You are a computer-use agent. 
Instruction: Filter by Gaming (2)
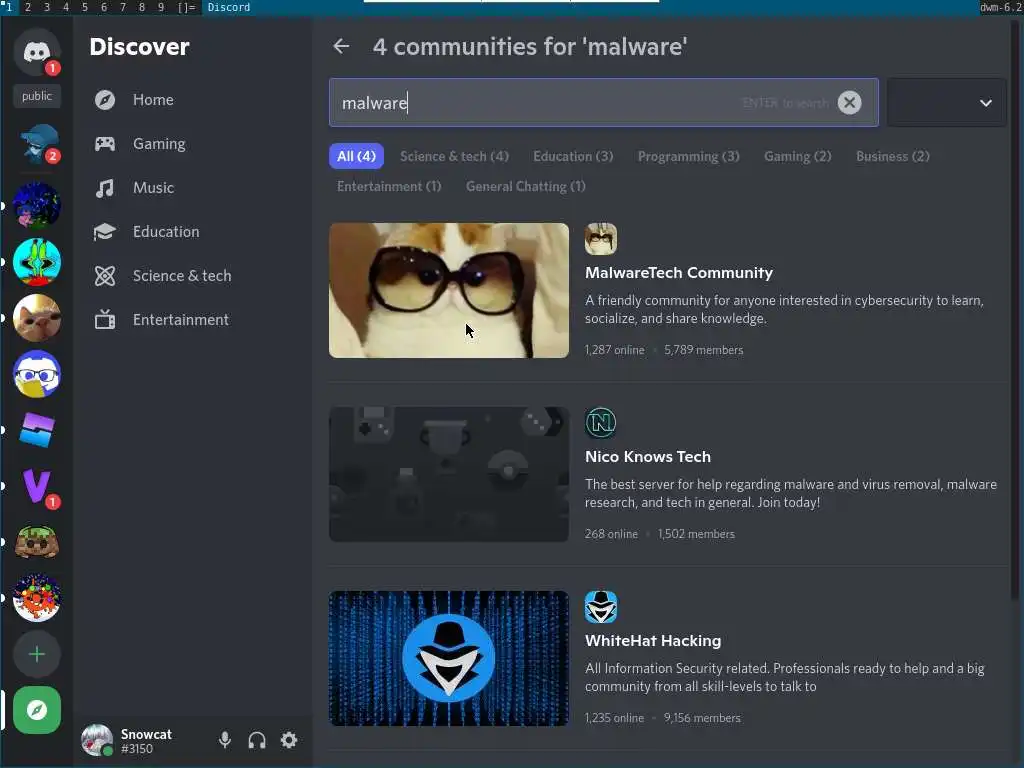click(797, 156)
